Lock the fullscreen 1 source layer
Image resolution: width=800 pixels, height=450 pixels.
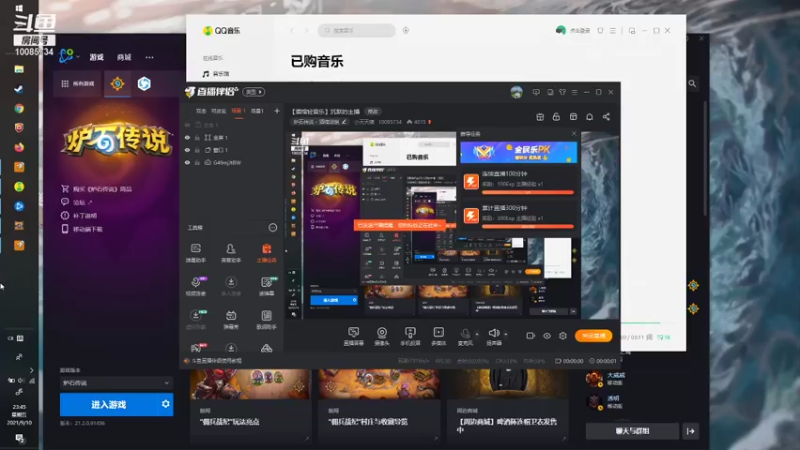[x=197, y=138]
